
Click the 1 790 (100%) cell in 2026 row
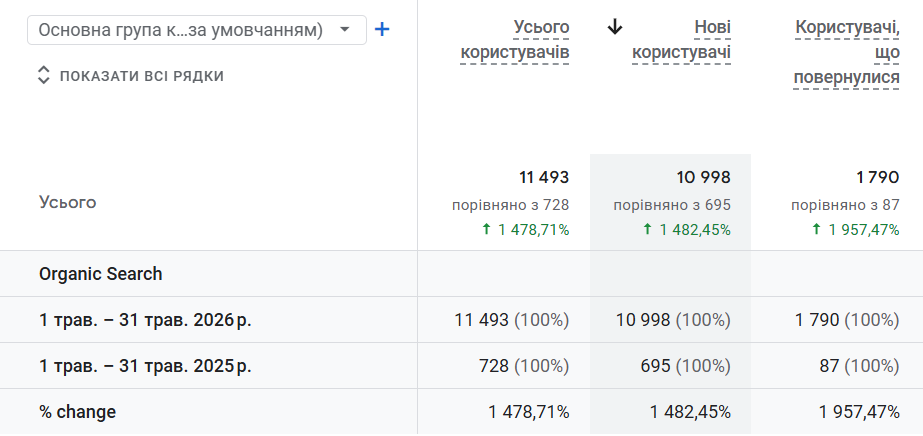[x=847, y=320]
